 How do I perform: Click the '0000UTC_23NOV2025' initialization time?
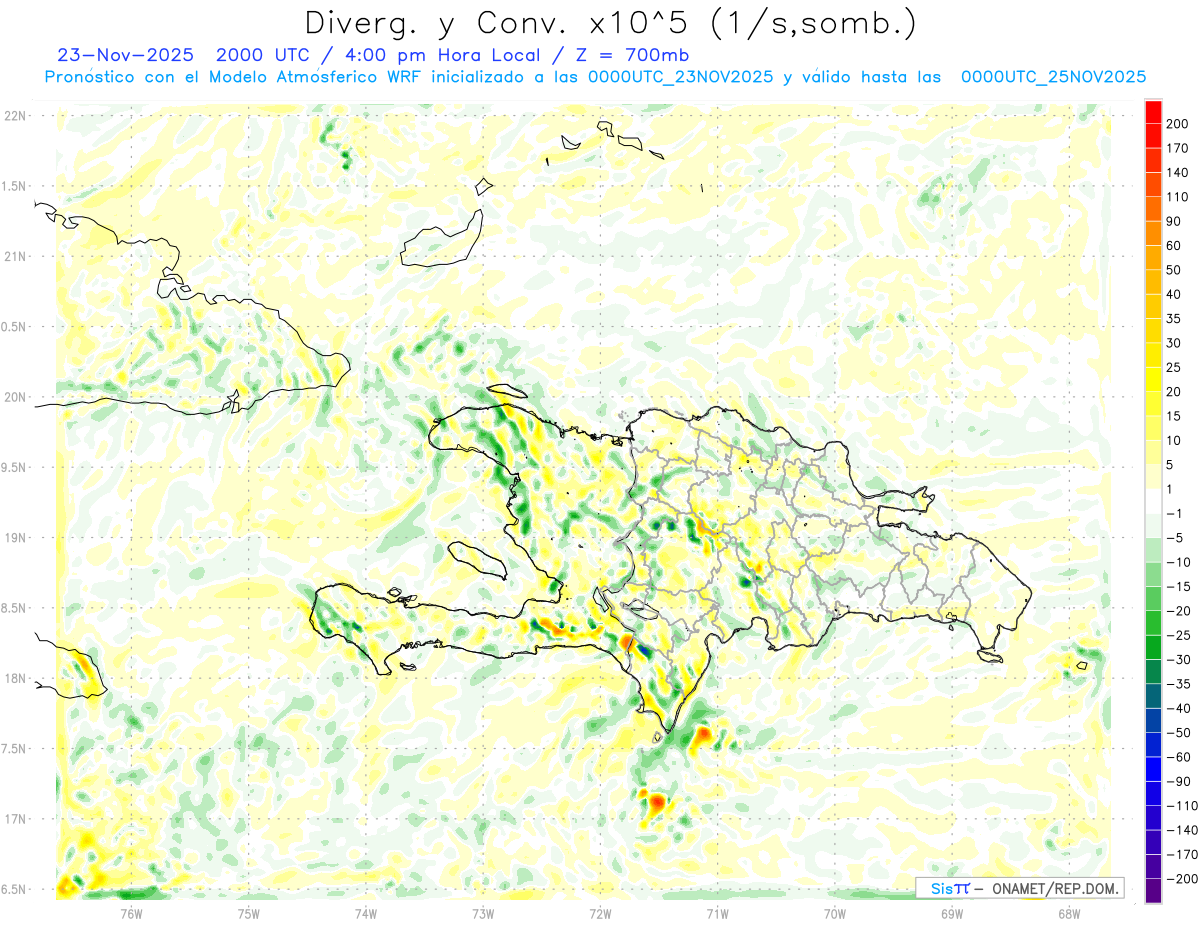pos(680,77)
